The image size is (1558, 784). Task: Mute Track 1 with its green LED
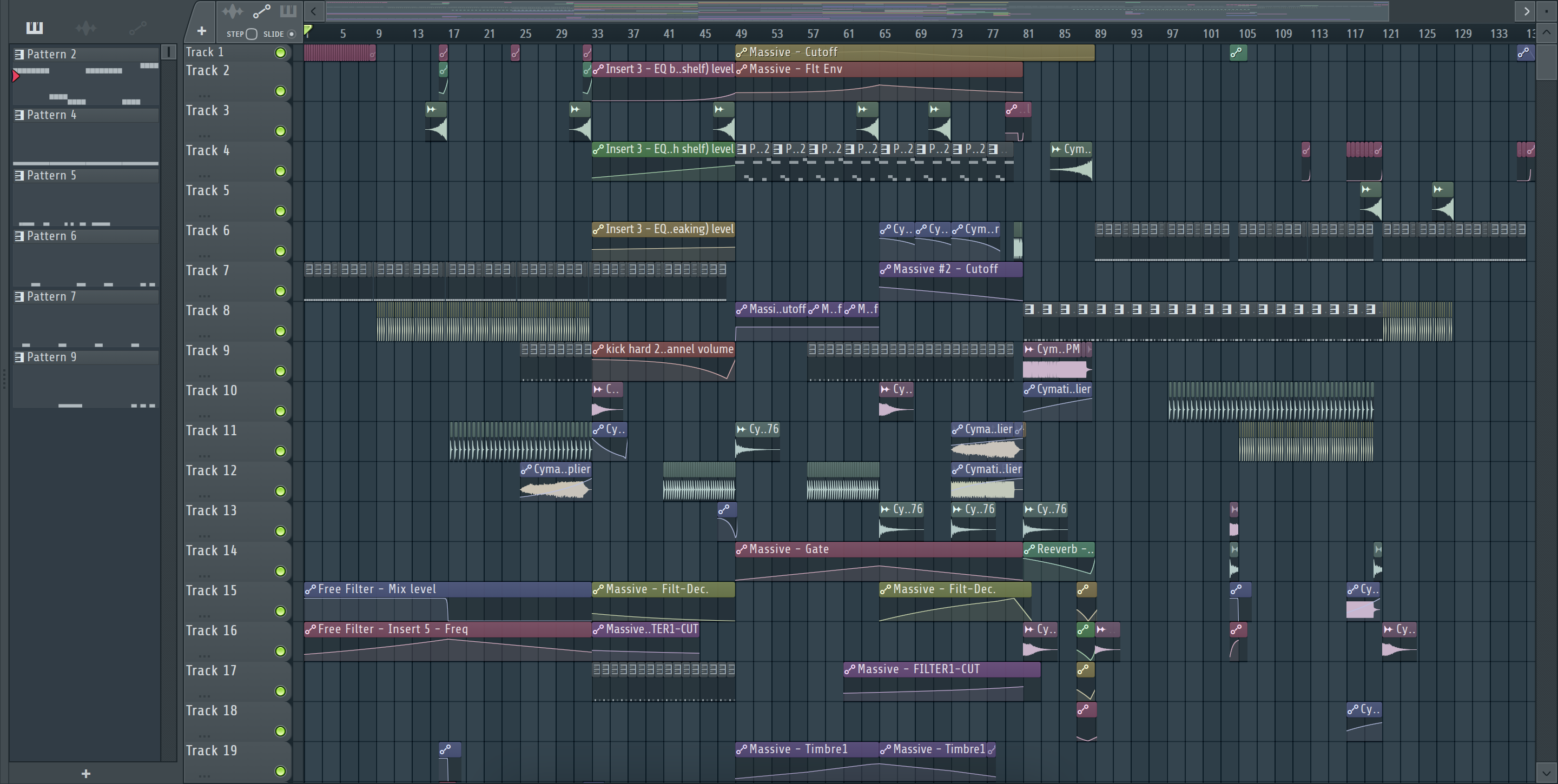(280, 52)
